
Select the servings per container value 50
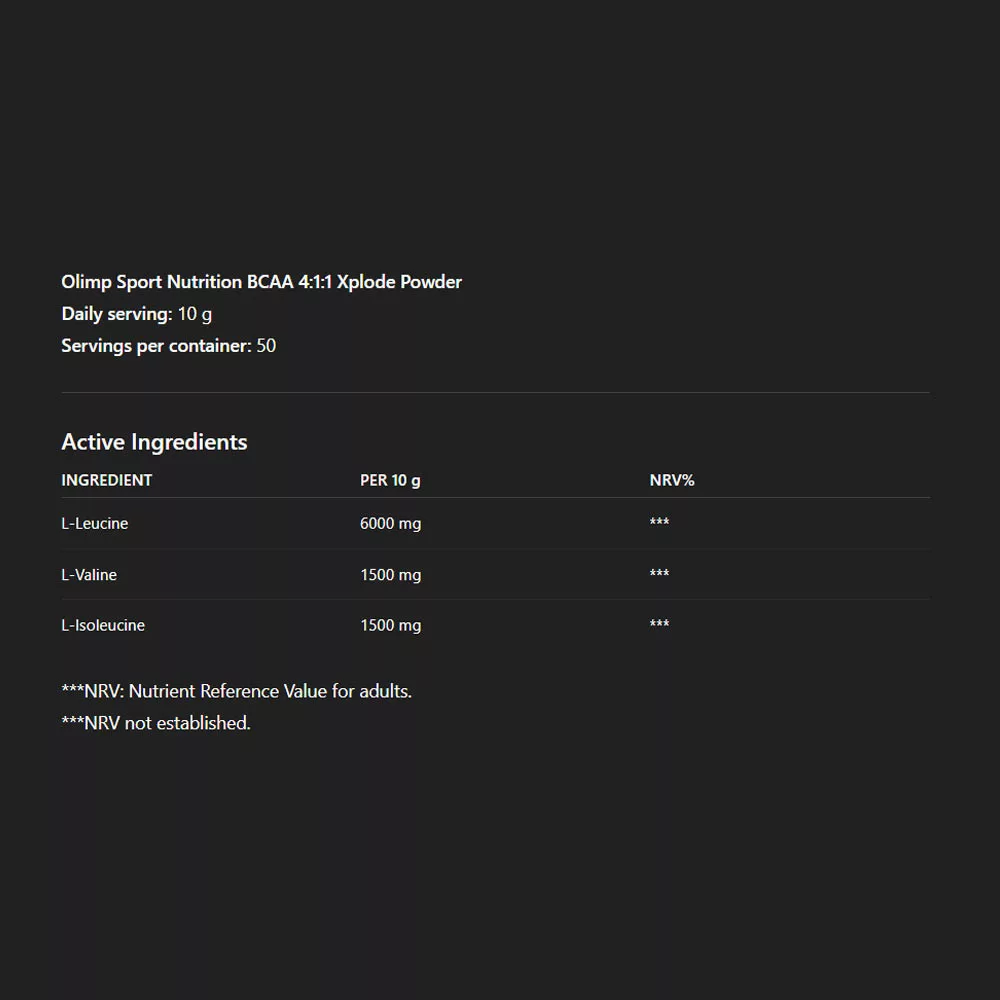266,346
